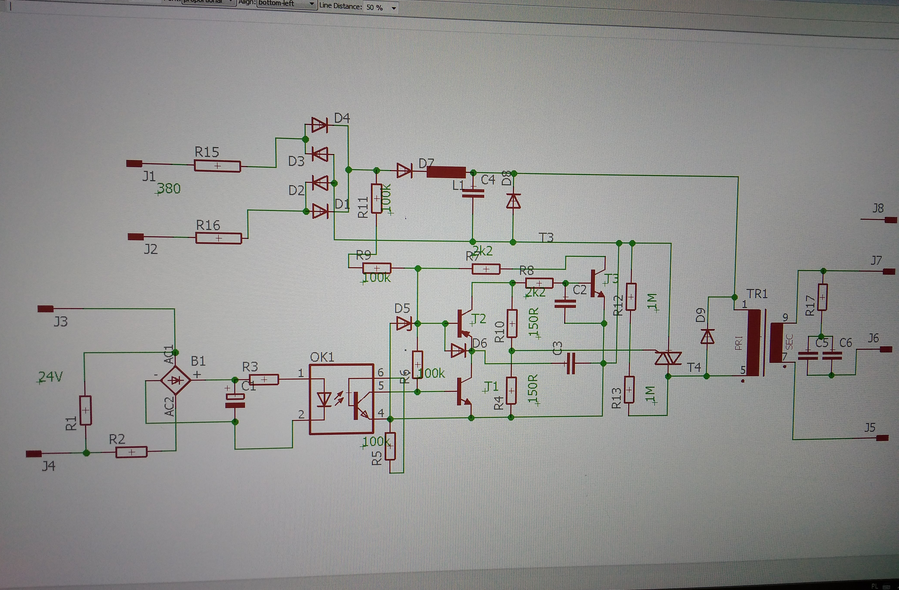
Task: Click the C1 polarized capacitor symbol
Action: point(234,401)
